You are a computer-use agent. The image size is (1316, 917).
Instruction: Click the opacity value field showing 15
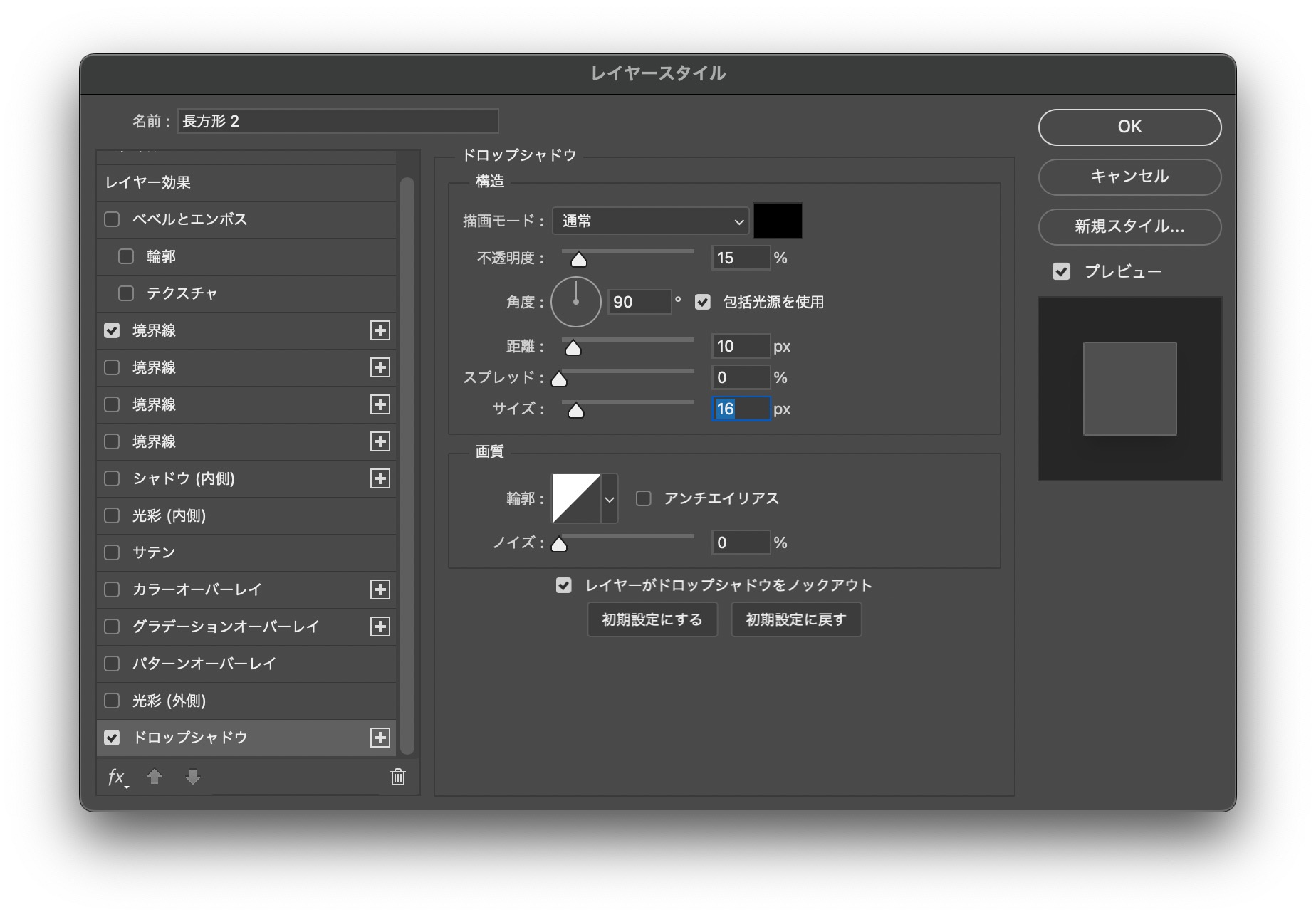tap(741, 258)
